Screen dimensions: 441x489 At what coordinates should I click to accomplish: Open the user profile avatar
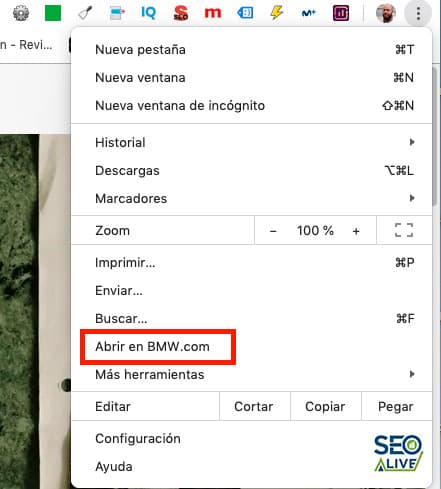pos(386,13)
